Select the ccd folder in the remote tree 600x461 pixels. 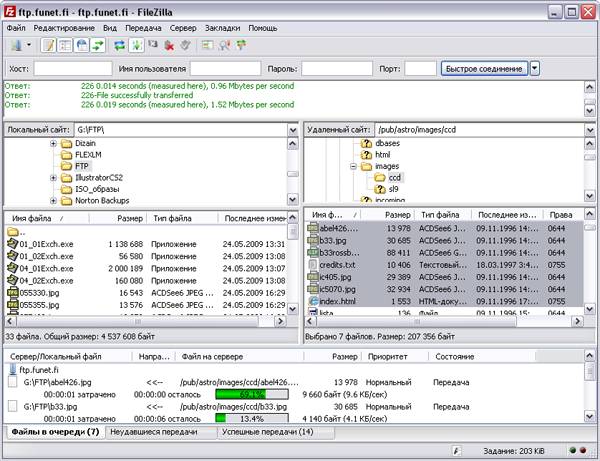pos(395,178)
